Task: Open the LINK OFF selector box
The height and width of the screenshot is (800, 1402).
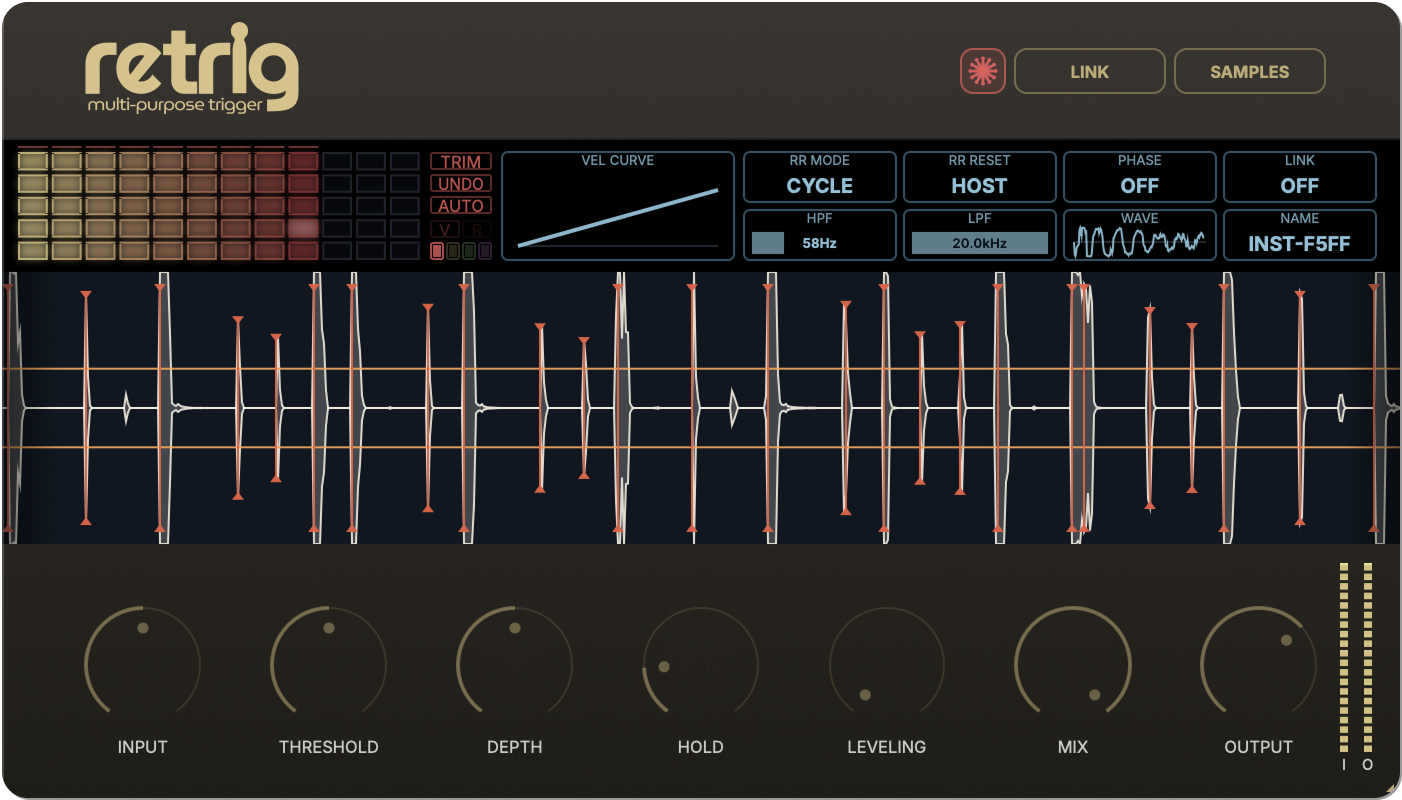Action: 1299,177
